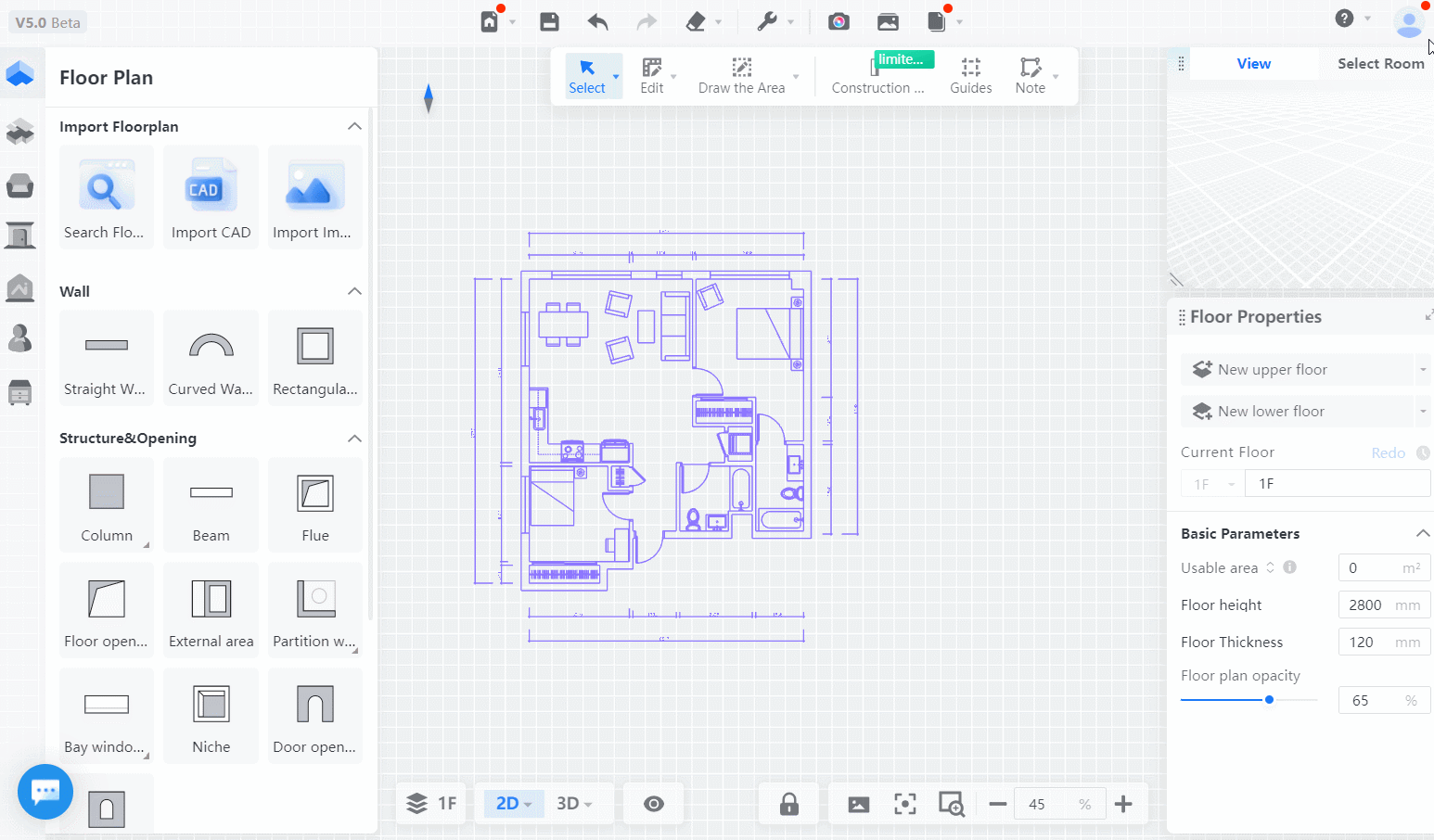
Task: Collapse the Import Floorplan section
Action: coord(354,126)
